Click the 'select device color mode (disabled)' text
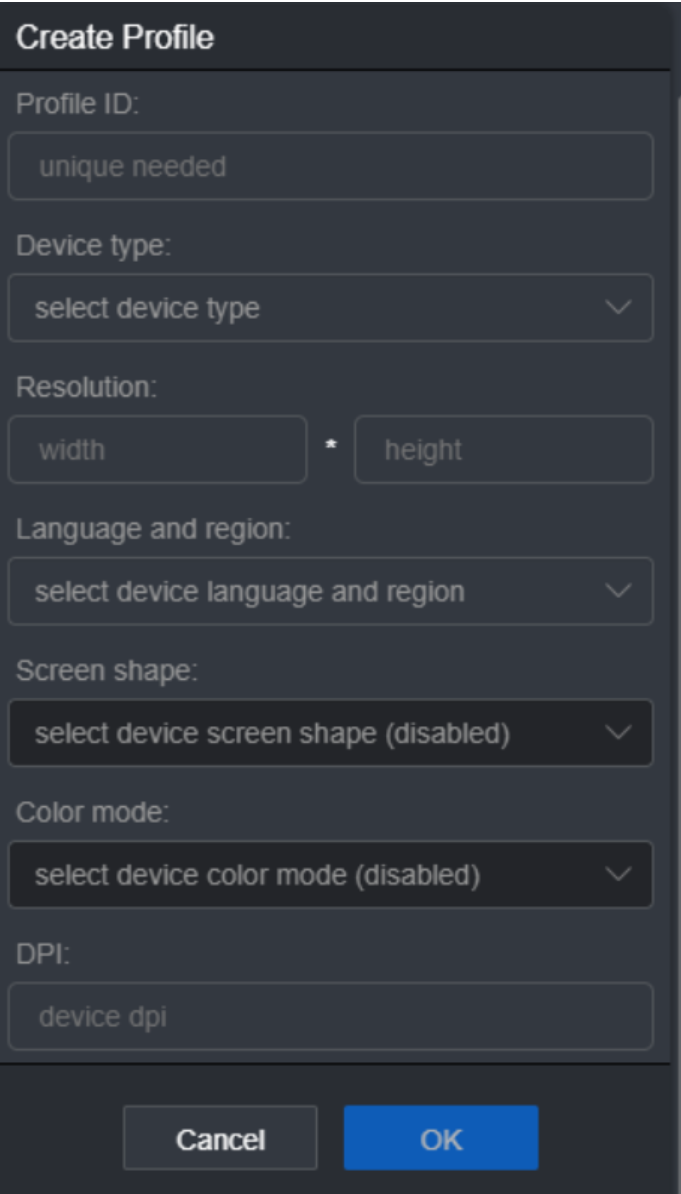Image resolution: width=681 pixels, height=1194 pixels. coord(257,875)
